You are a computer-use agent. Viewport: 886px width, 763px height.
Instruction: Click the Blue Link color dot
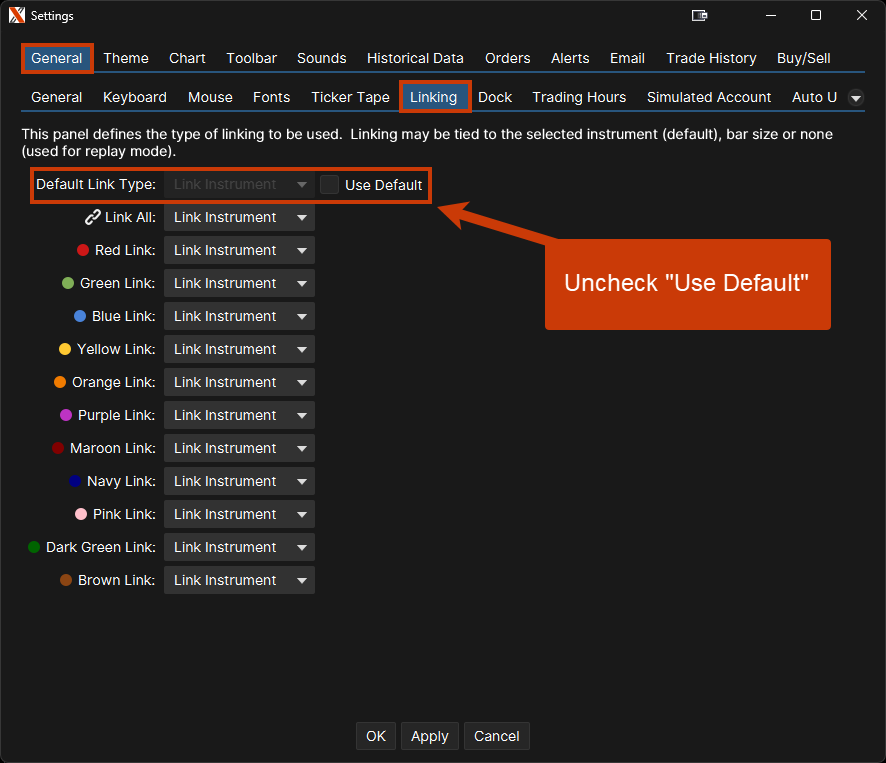[80, 316]
